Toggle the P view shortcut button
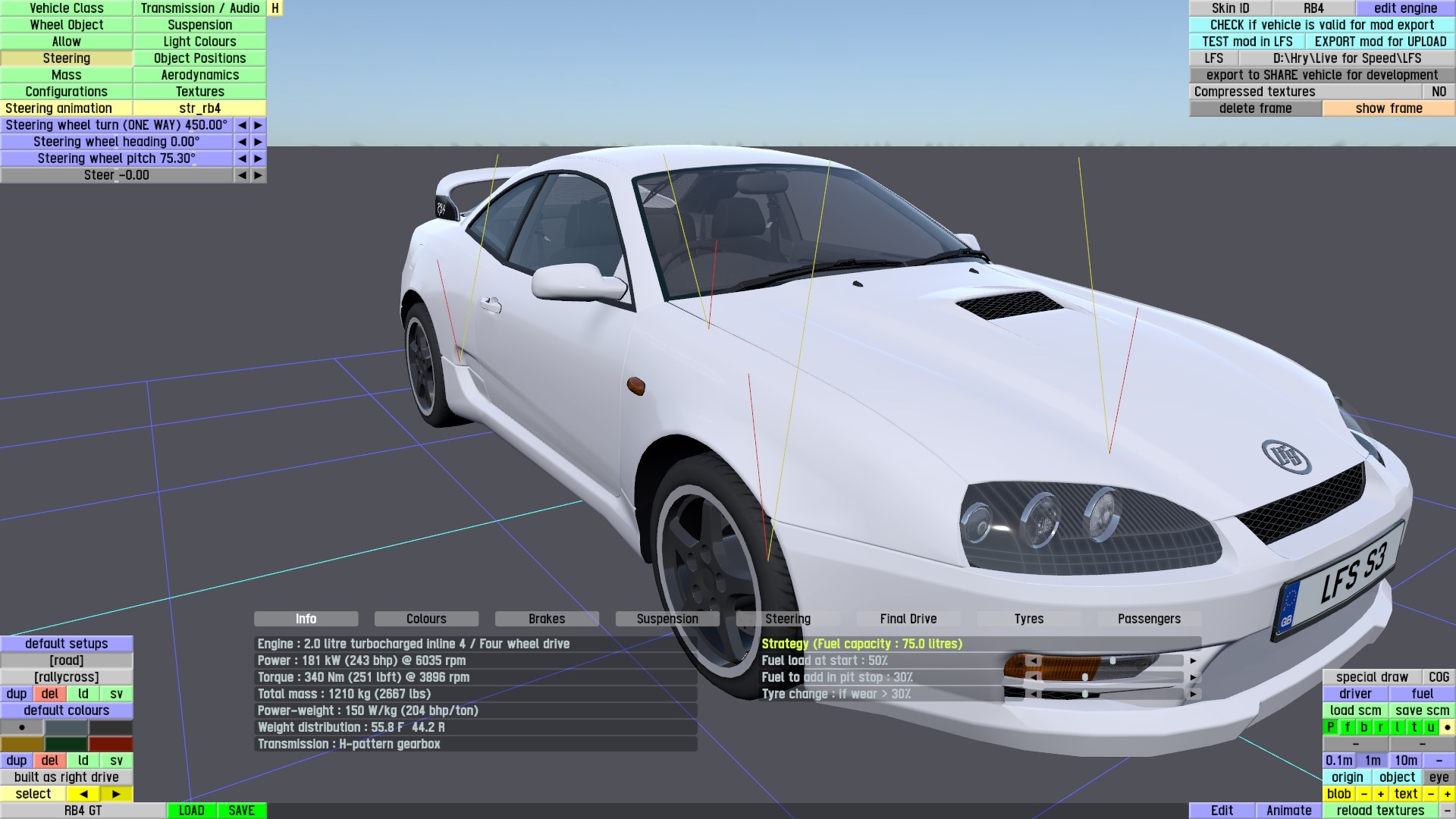The width and height of the screenshot is (1456, 819). (1330, 727)
